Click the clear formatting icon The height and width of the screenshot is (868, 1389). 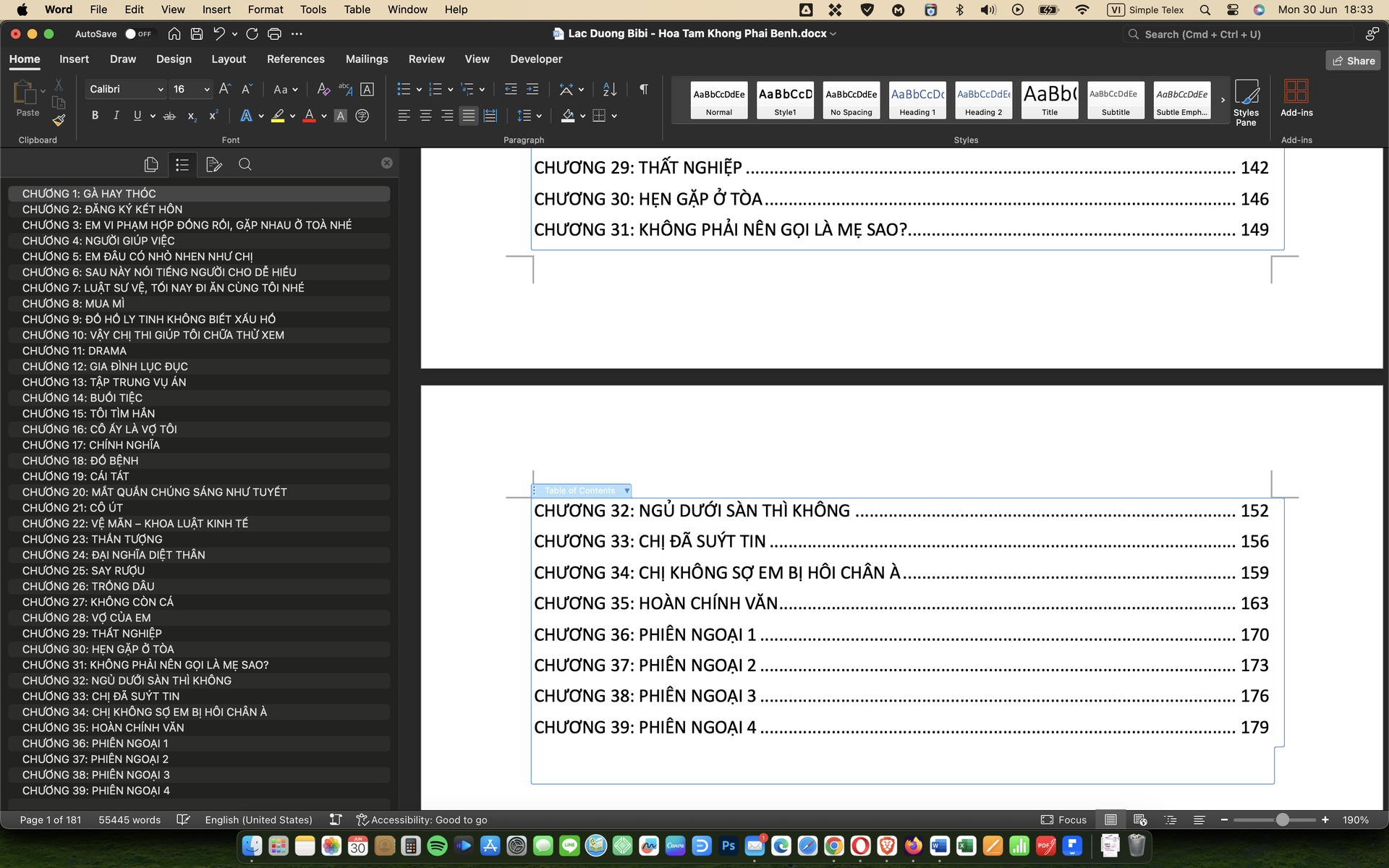(x=323, y=89)
